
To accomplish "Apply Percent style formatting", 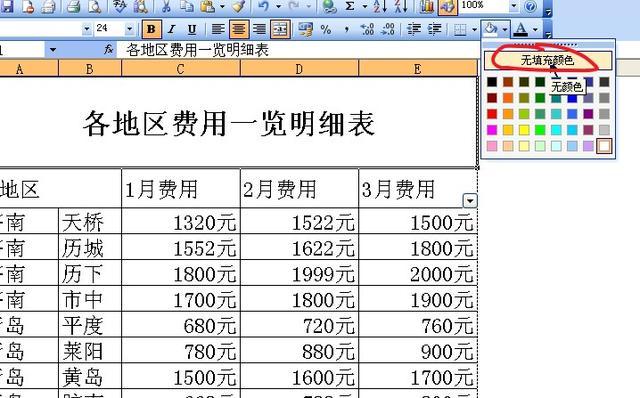I will click(x=326, y=29).
